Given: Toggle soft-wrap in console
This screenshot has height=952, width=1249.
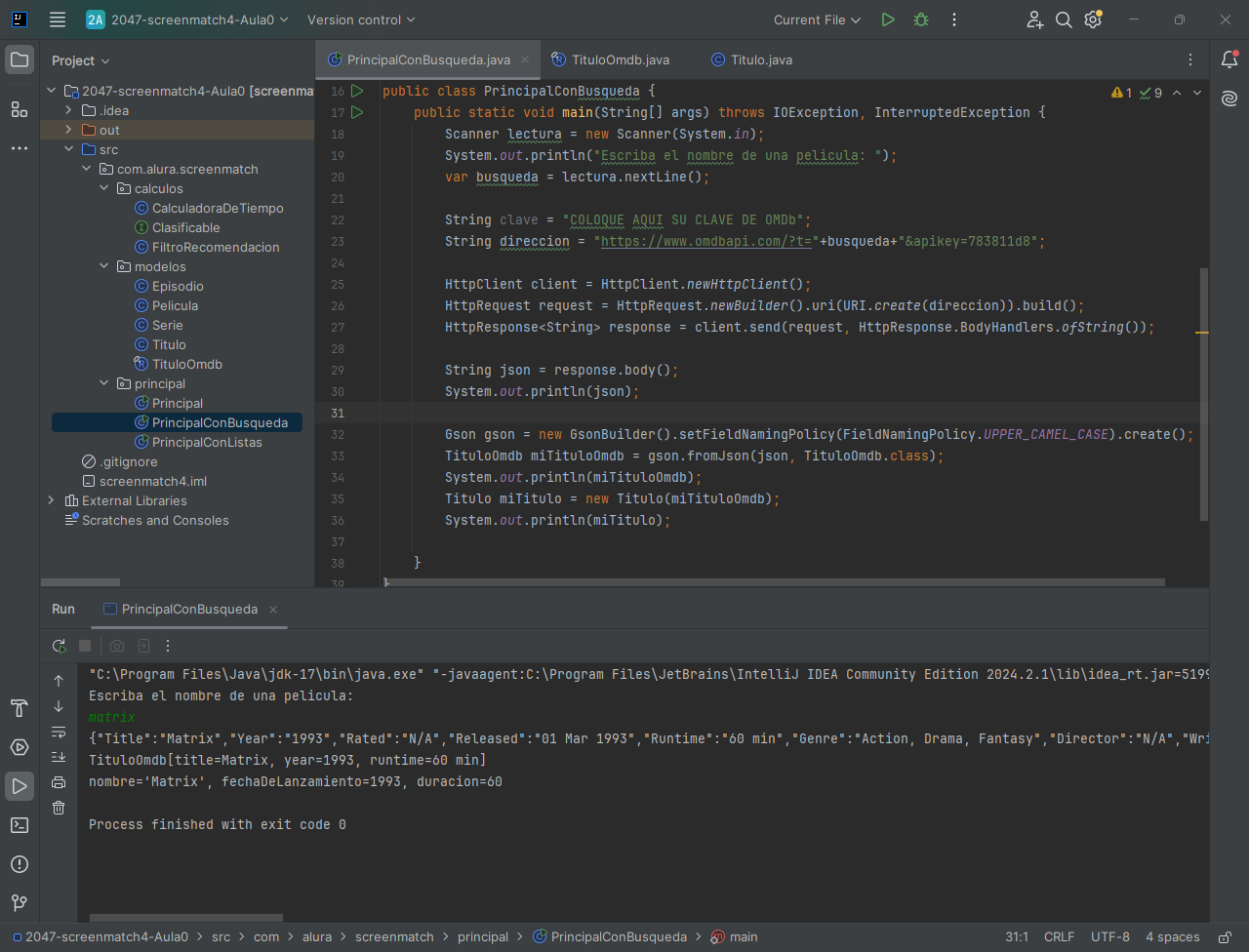Looking at the screenshot, I should (59, 732).
